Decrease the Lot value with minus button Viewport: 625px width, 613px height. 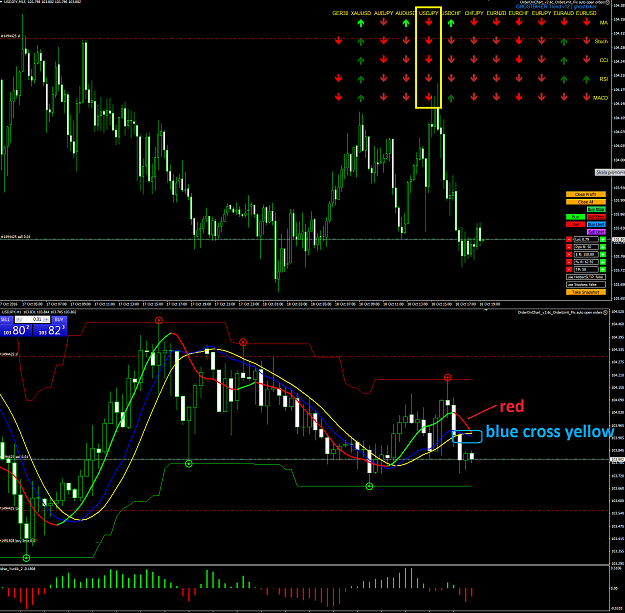569,240
